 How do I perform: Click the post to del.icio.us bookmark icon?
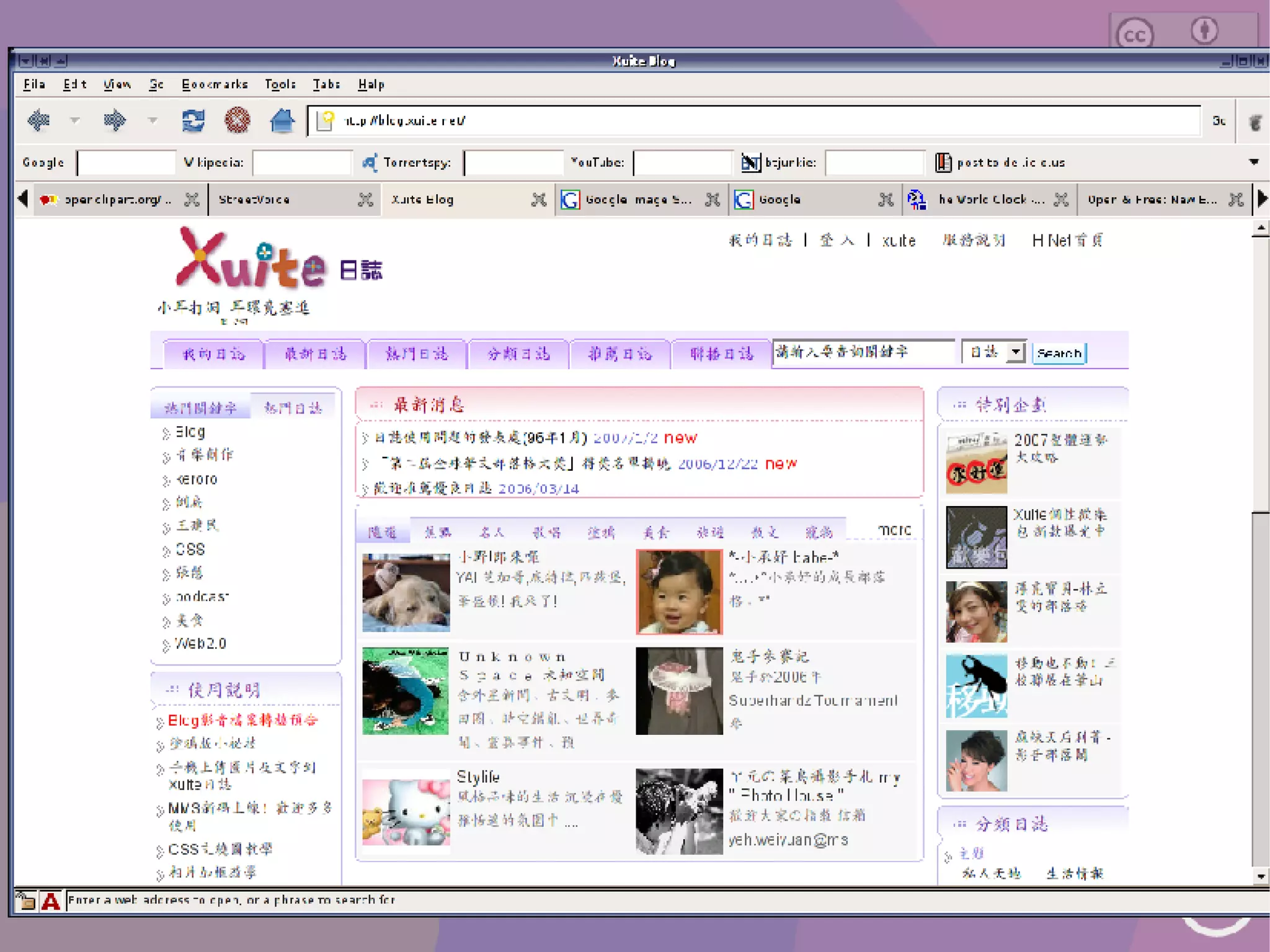click(943, 162)
